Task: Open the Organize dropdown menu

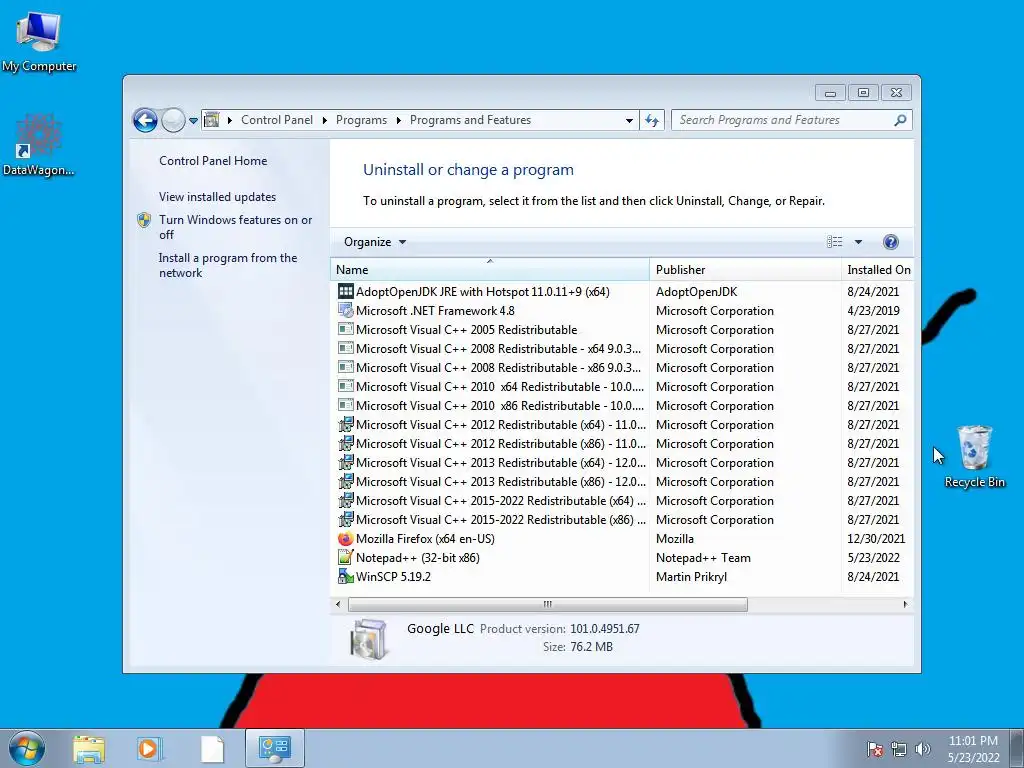Action: click(375, 242)
